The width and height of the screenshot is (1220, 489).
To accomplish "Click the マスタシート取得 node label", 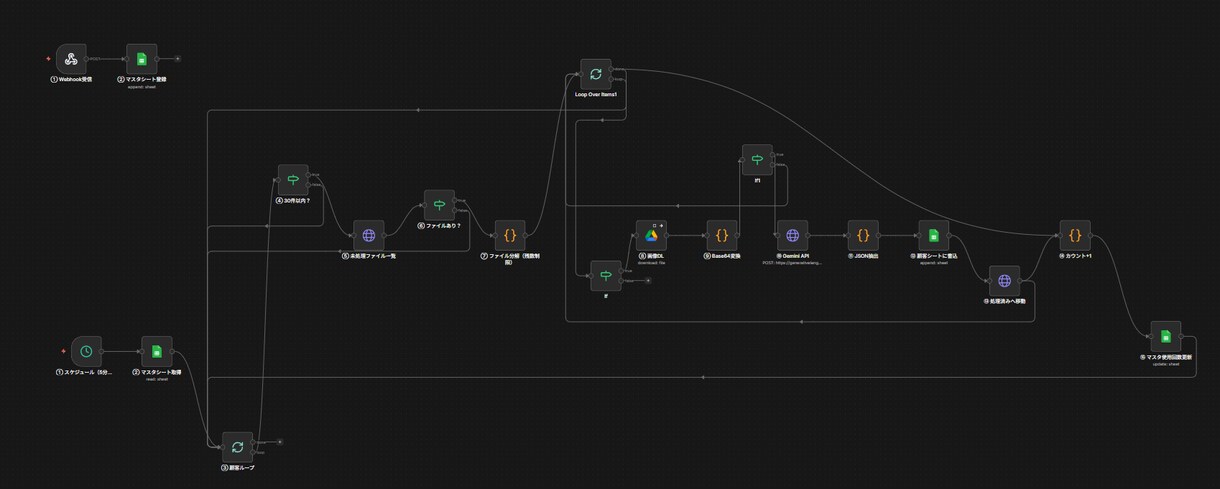I will [157, 372].
